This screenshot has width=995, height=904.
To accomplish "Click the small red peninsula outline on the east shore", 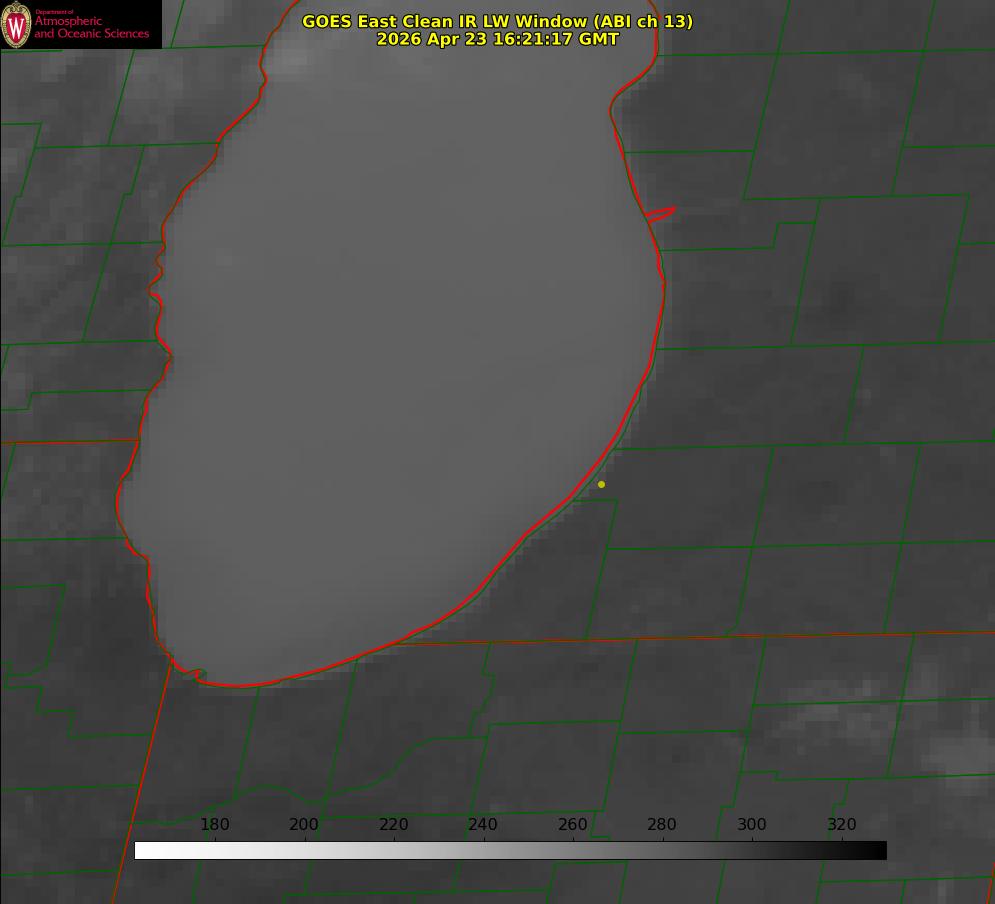I will [660, 214].
